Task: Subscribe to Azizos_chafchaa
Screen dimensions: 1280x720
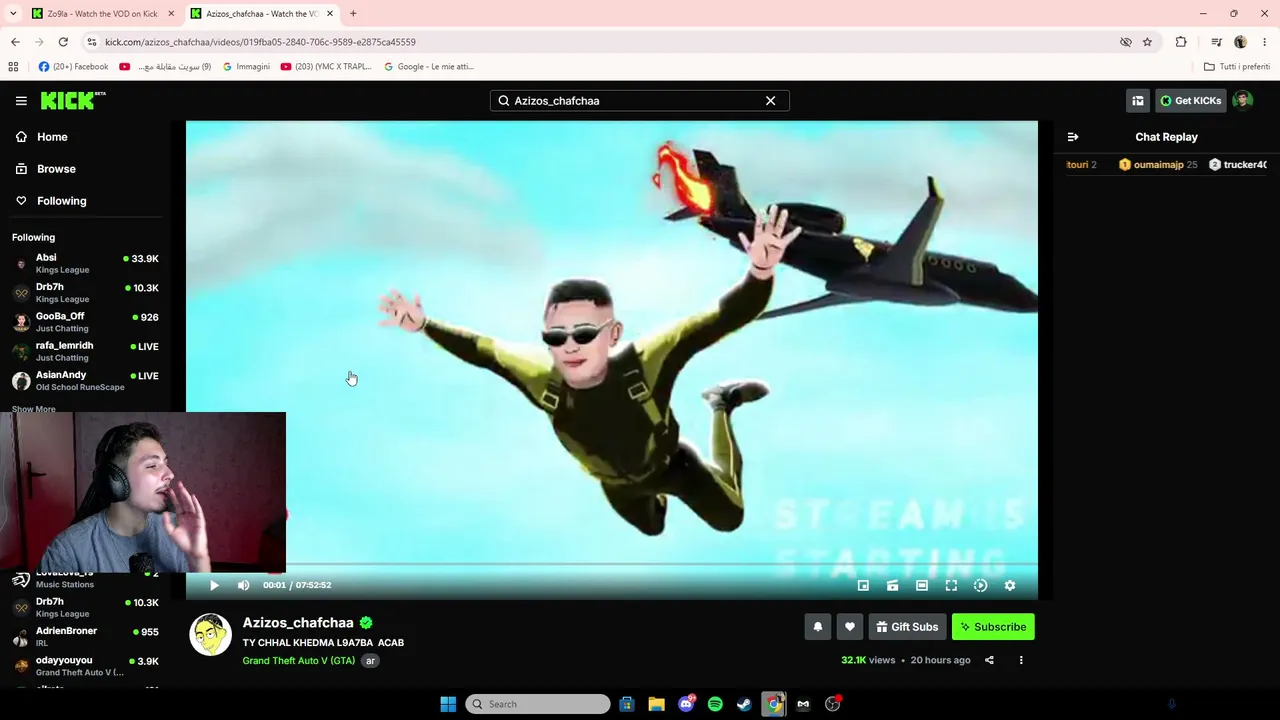Action: click(x=993, y=627)
